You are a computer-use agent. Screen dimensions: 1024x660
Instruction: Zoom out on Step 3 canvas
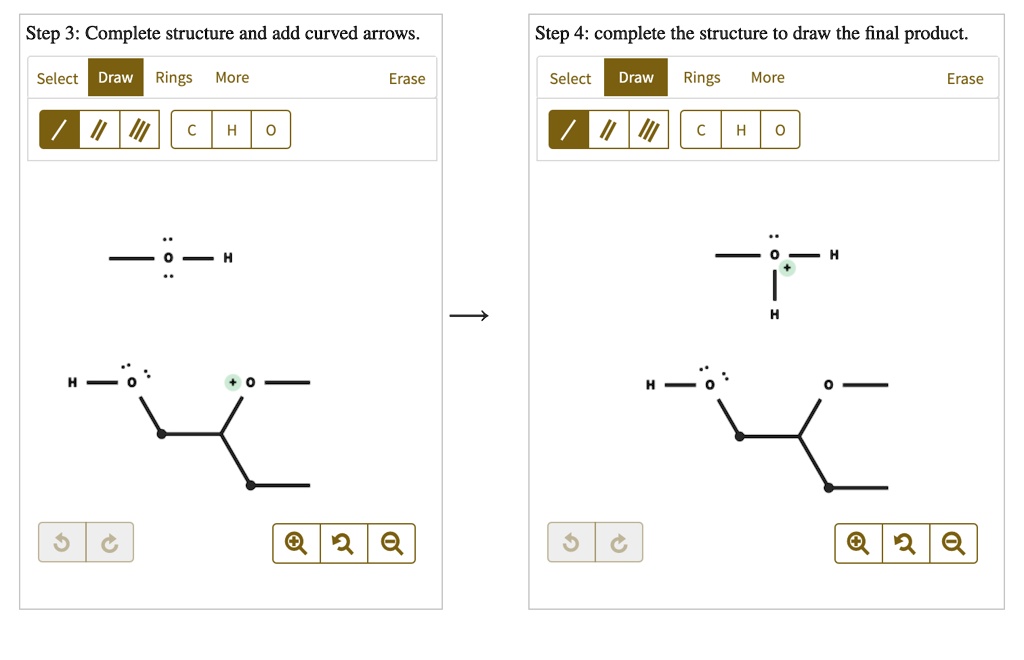391,542
